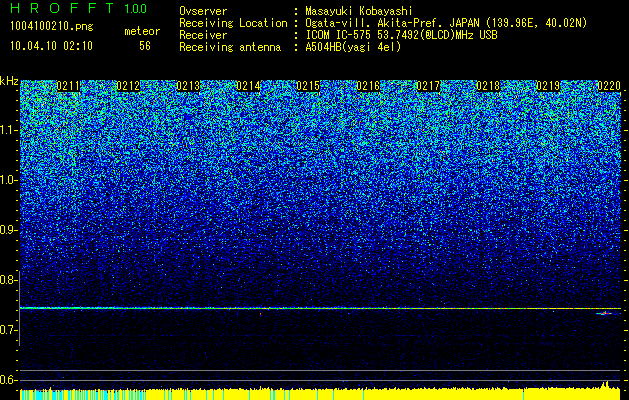Click the Ovserver field label
Image resolution: width=629 pixels, height=400 pixels.
203,11
